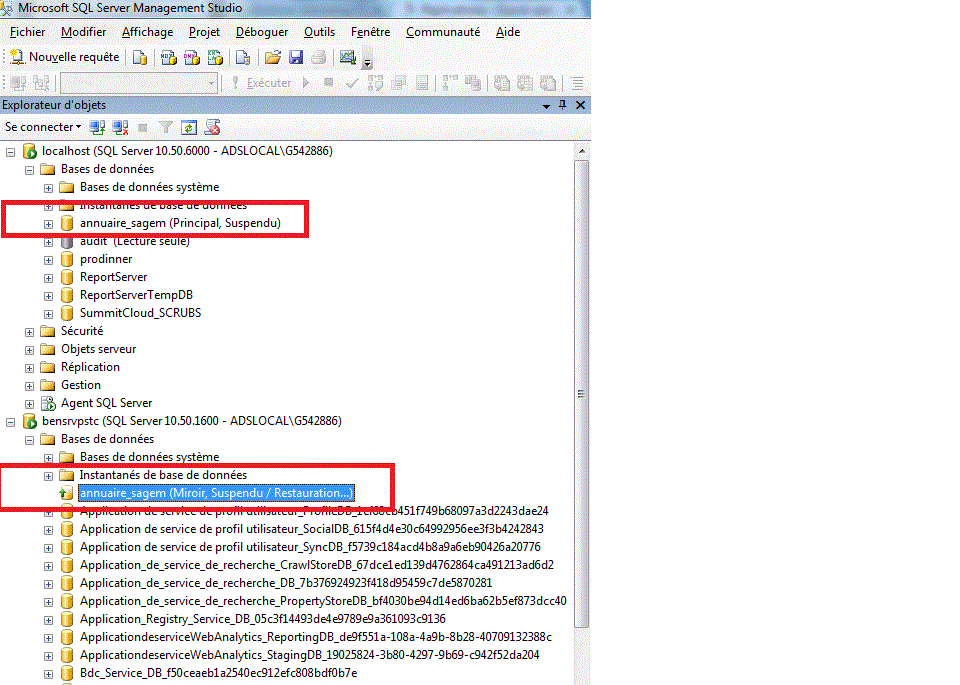
Task: Click the SummitCloud_SCRUBS database icon
Action: pos(67,313)
